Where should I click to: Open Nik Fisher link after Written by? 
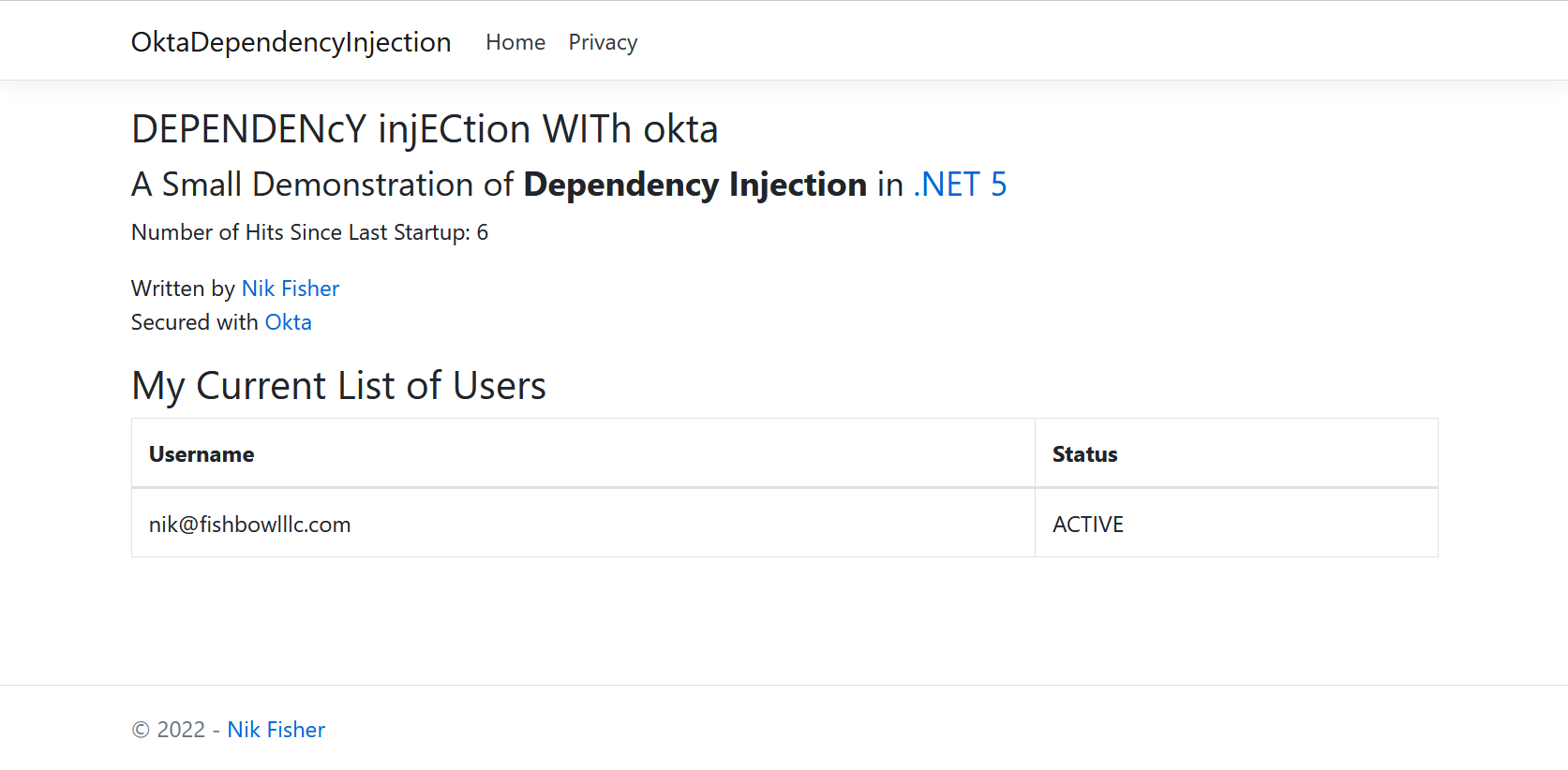click(291, 289)
